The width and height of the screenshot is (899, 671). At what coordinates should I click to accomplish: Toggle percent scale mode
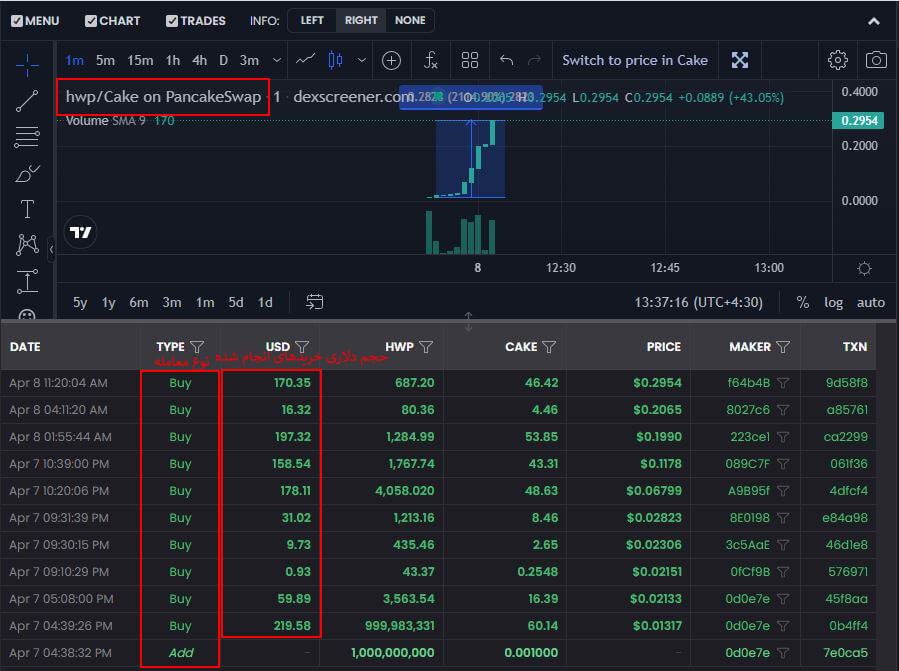pyautogui.click(x=803, y=302)
